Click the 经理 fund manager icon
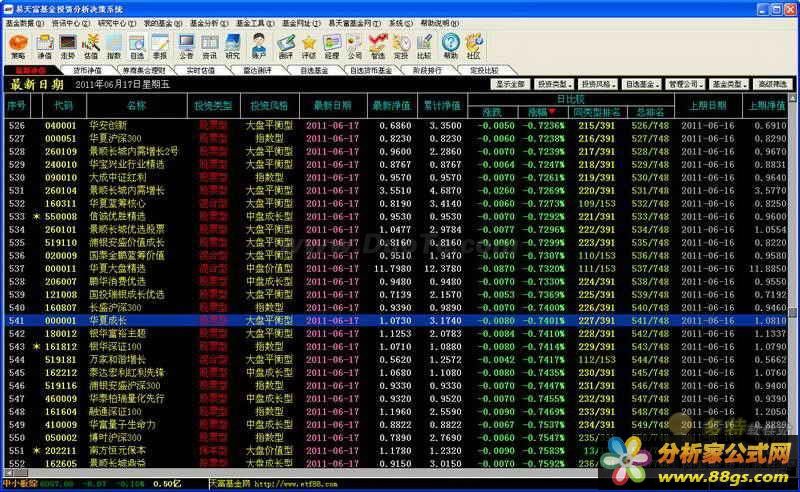 point(332,46)
